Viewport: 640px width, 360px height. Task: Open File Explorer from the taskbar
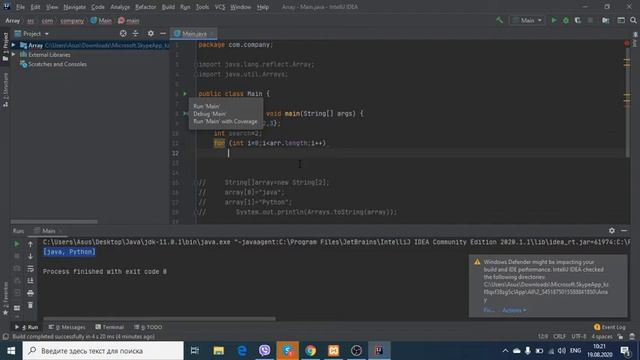(219, 351)
